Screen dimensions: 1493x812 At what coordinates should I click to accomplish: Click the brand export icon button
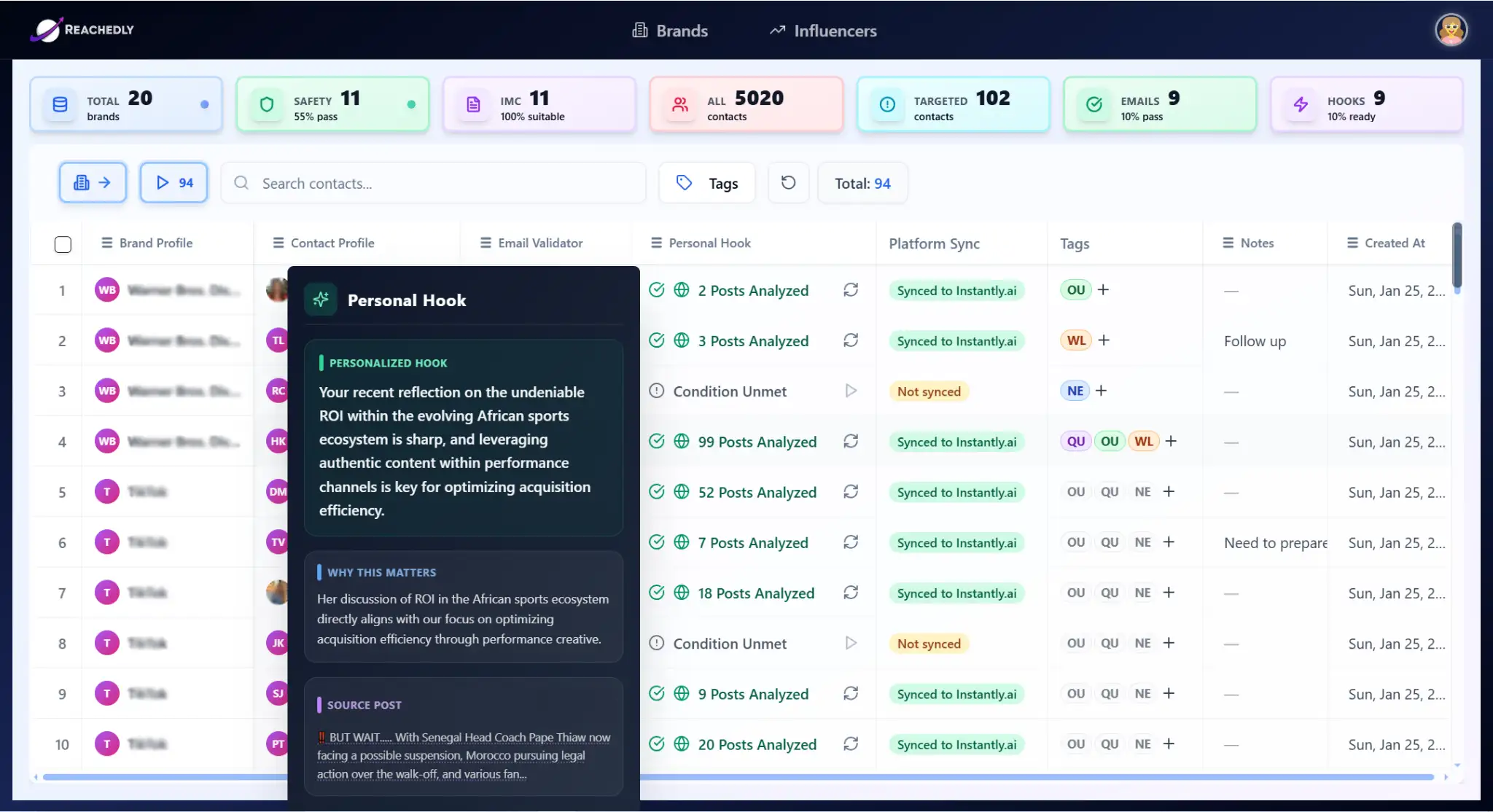pyautogui.click(x=93, y=182)
